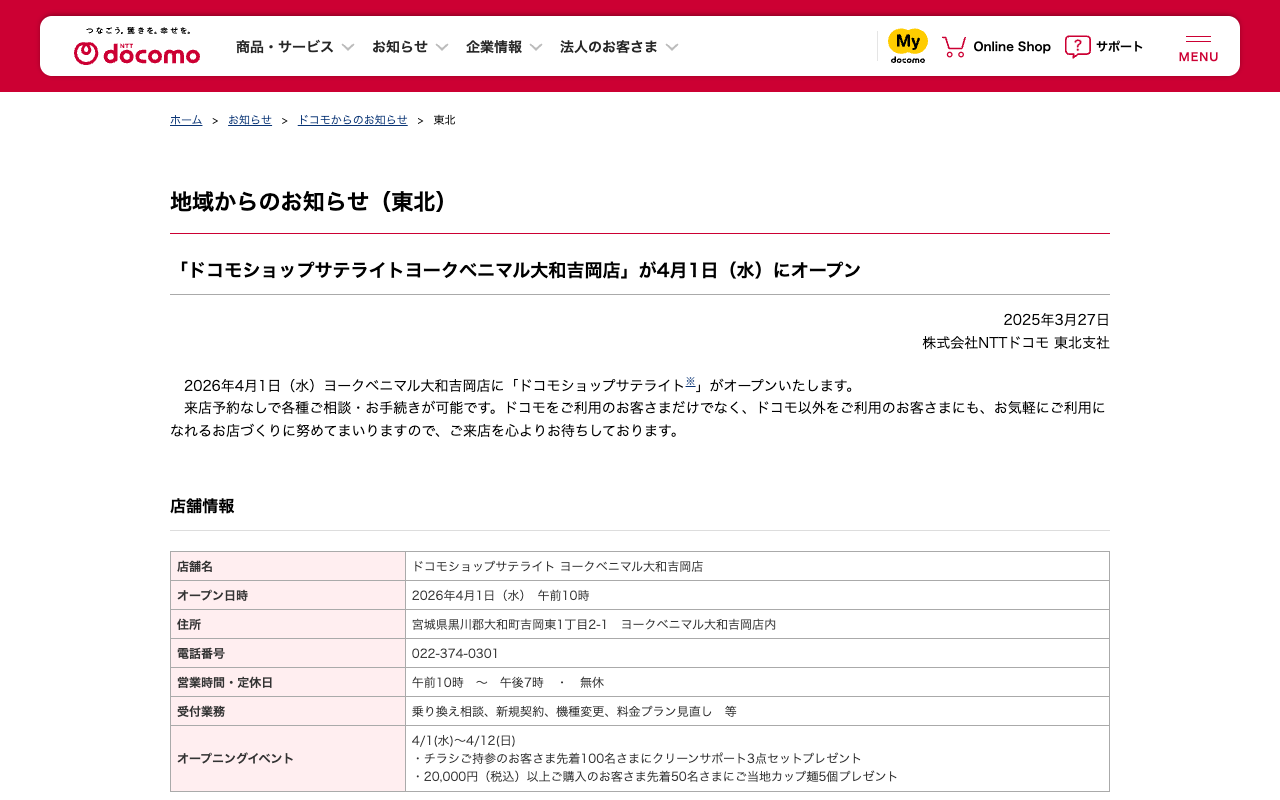Select the opening time 2026年4月1日（水） 午前10時
The height and width of the screenshot is (800, 1280).
point(501,595)
